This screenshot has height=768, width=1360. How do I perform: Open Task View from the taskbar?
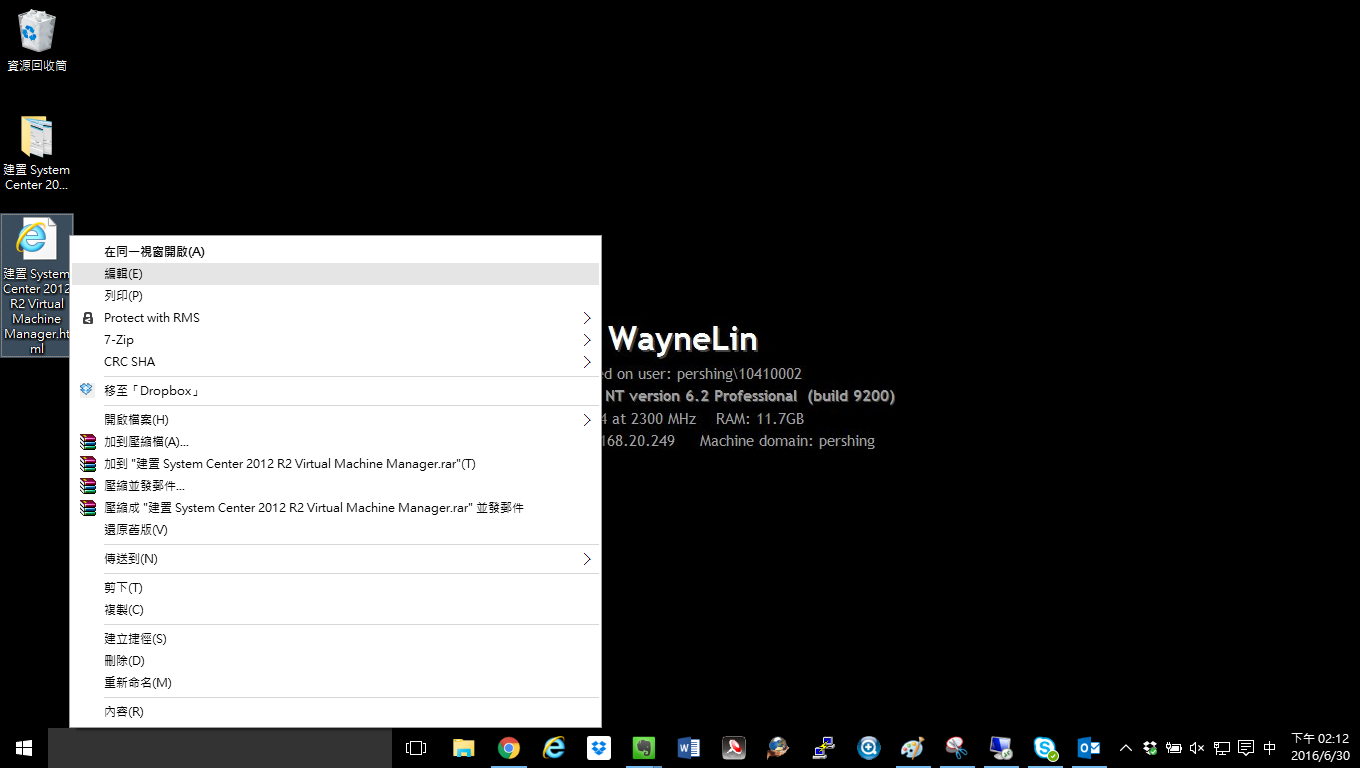click(x=416, y=748)
